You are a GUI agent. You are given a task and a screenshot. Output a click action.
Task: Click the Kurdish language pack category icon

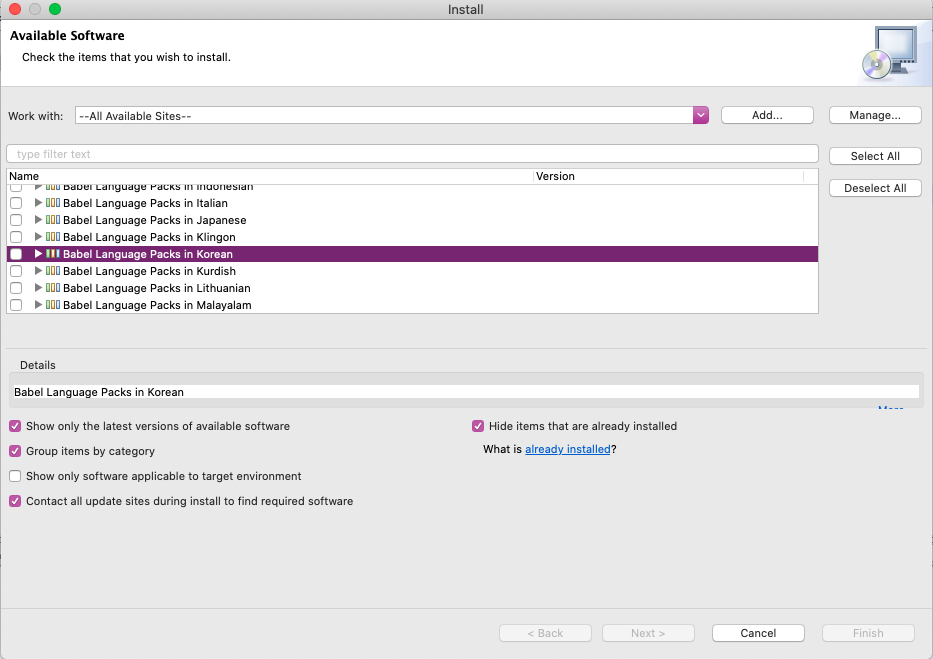tap(53, 271)
